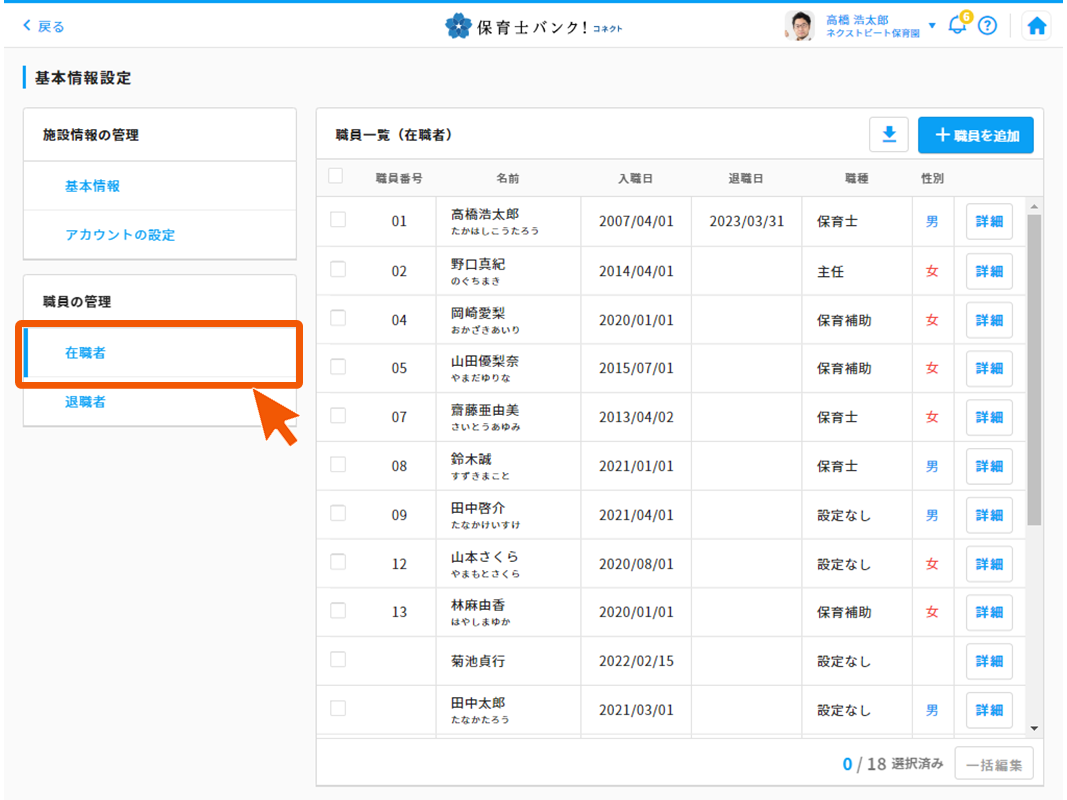Screen dimensions: 1067x800
Task: Open 基本情報 in facility management
Action: (92, 186)
